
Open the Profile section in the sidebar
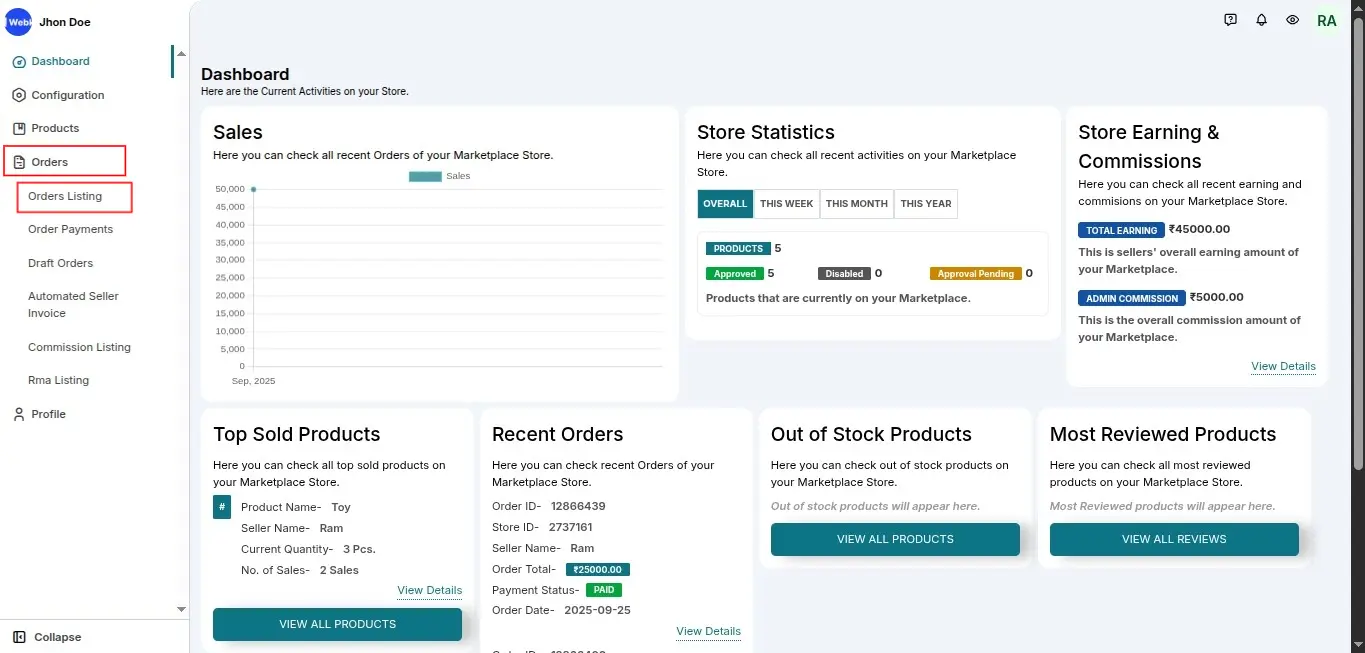pos(46,414)
